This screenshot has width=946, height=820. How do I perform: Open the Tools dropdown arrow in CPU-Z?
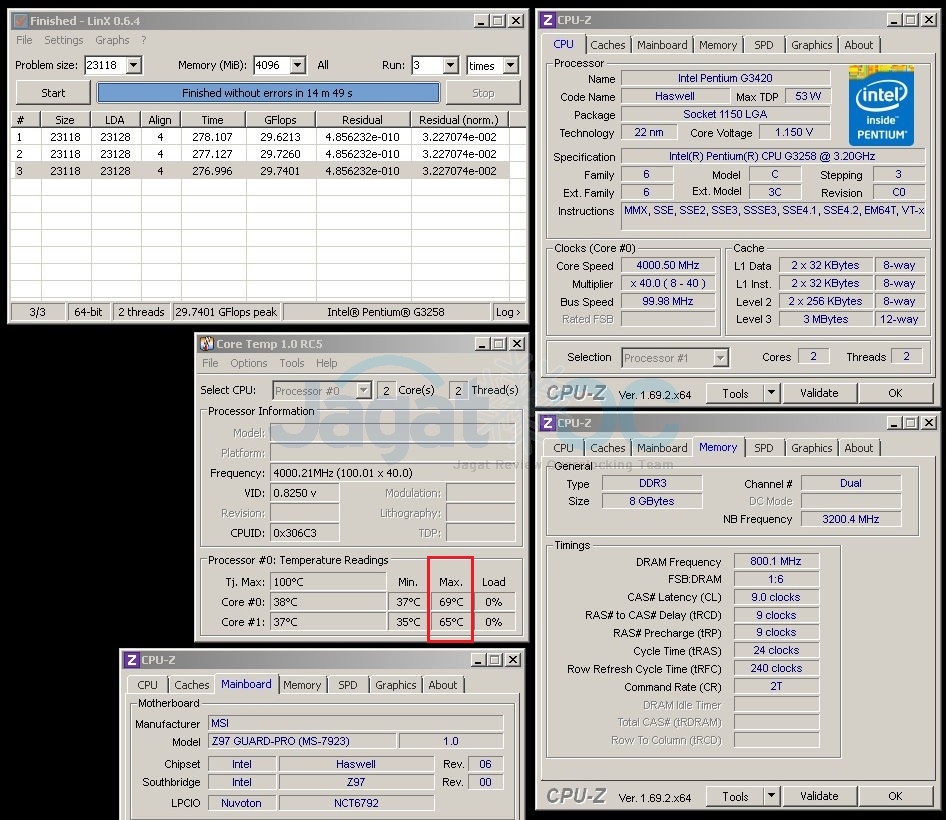(771, 393)
